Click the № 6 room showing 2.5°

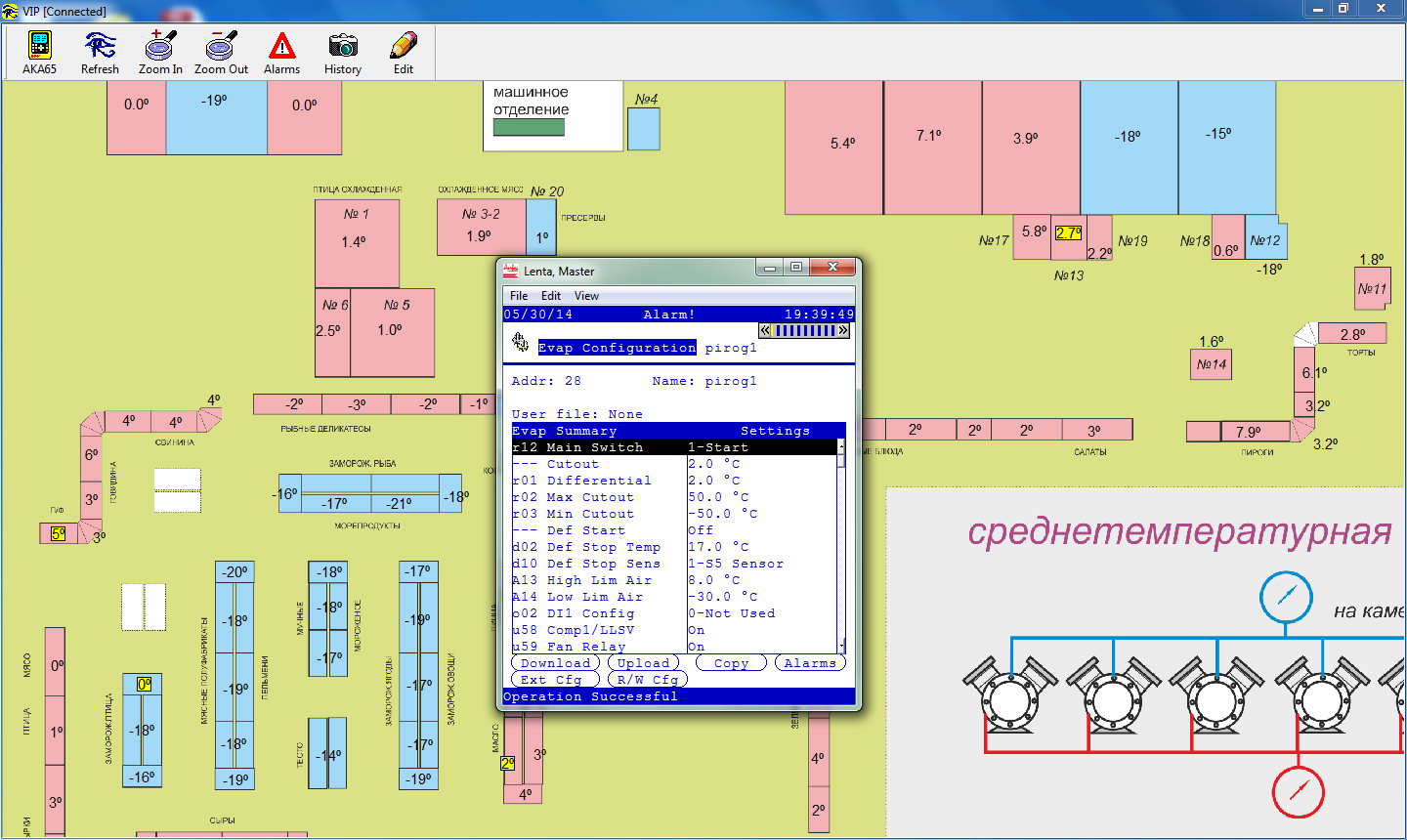[332, 332]
